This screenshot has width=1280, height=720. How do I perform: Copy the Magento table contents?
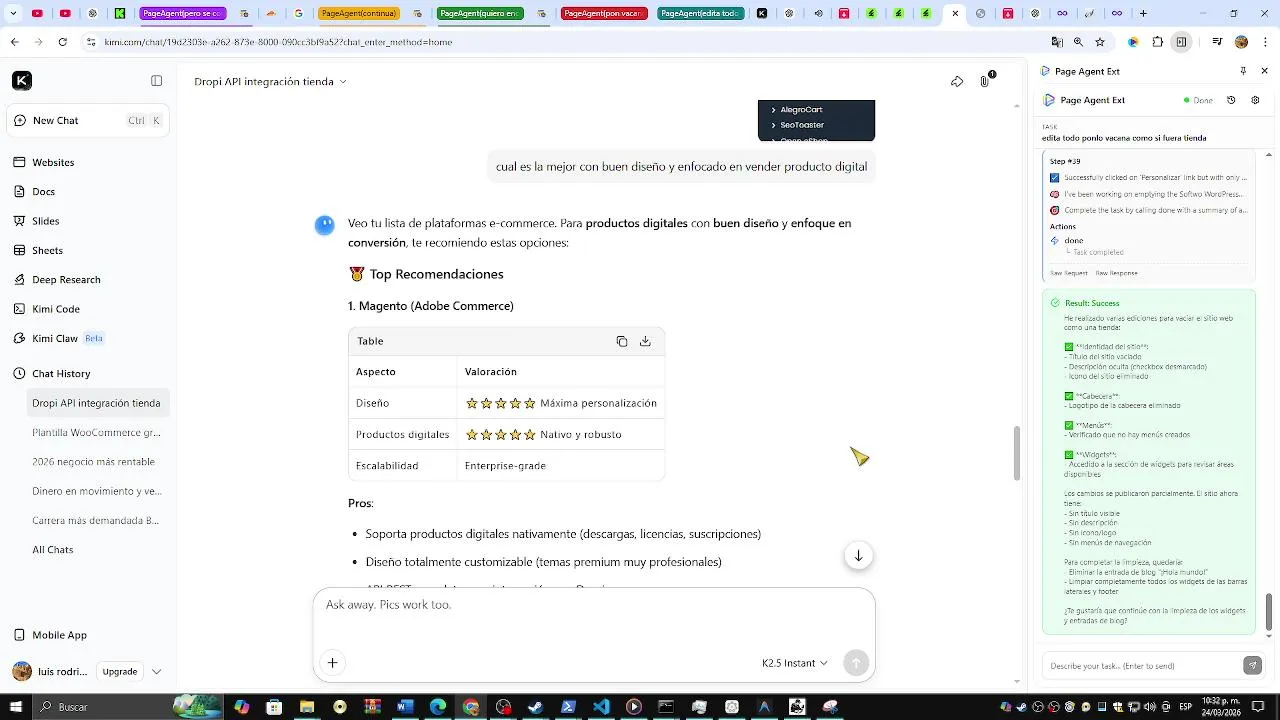coord(622,341)
